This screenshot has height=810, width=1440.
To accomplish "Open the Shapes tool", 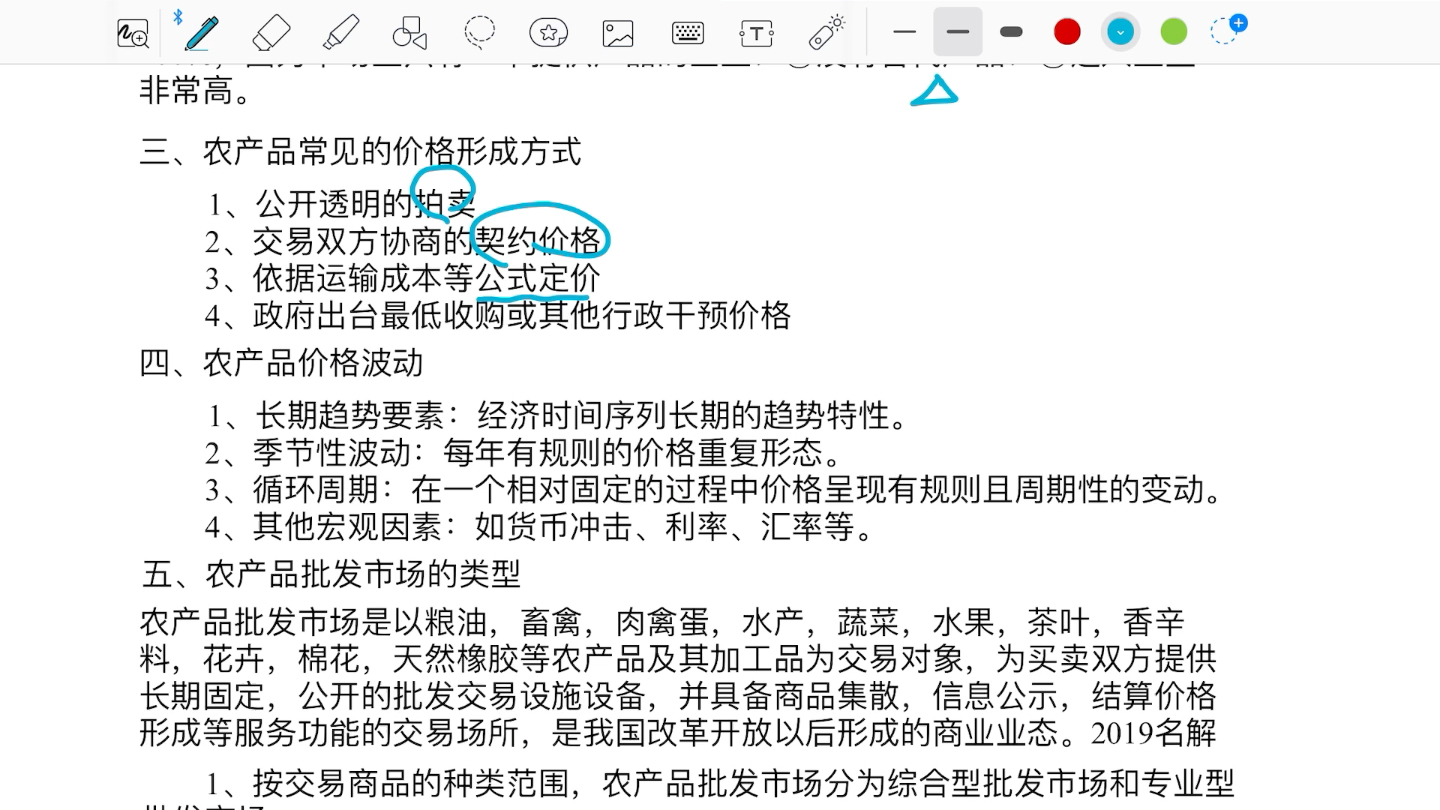I will (x=410, y=32).
